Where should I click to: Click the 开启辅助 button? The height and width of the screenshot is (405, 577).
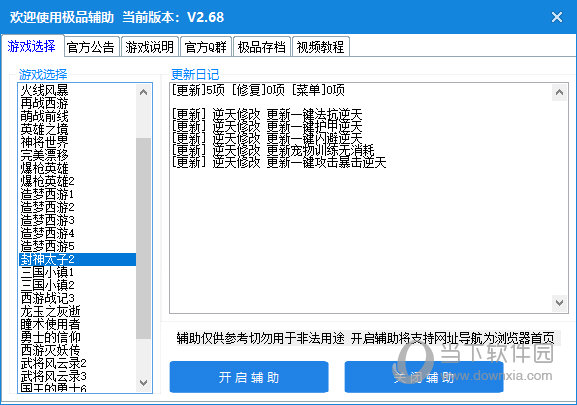coord(249,377)
